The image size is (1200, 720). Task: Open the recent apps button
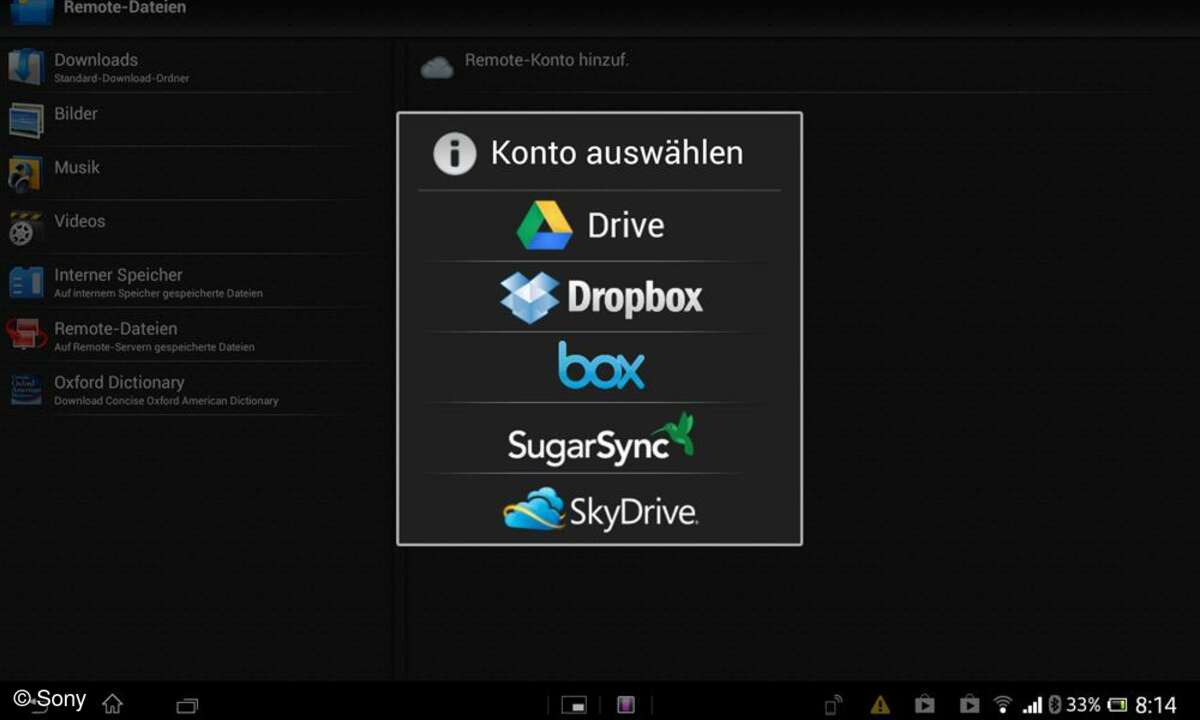[x=187, y=705]
